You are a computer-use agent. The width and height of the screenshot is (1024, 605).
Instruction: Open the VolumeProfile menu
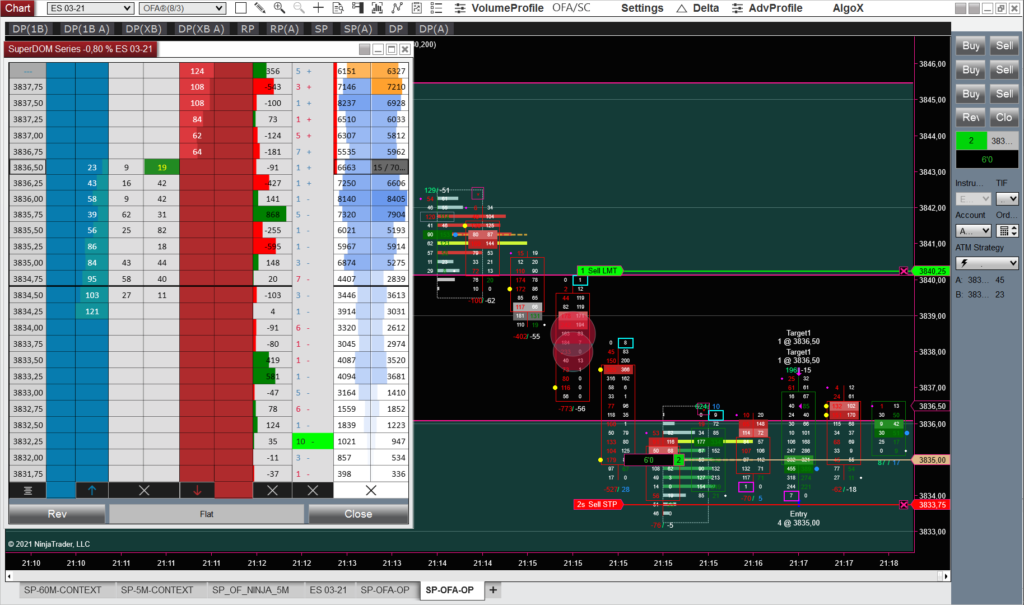click(507, 8)
